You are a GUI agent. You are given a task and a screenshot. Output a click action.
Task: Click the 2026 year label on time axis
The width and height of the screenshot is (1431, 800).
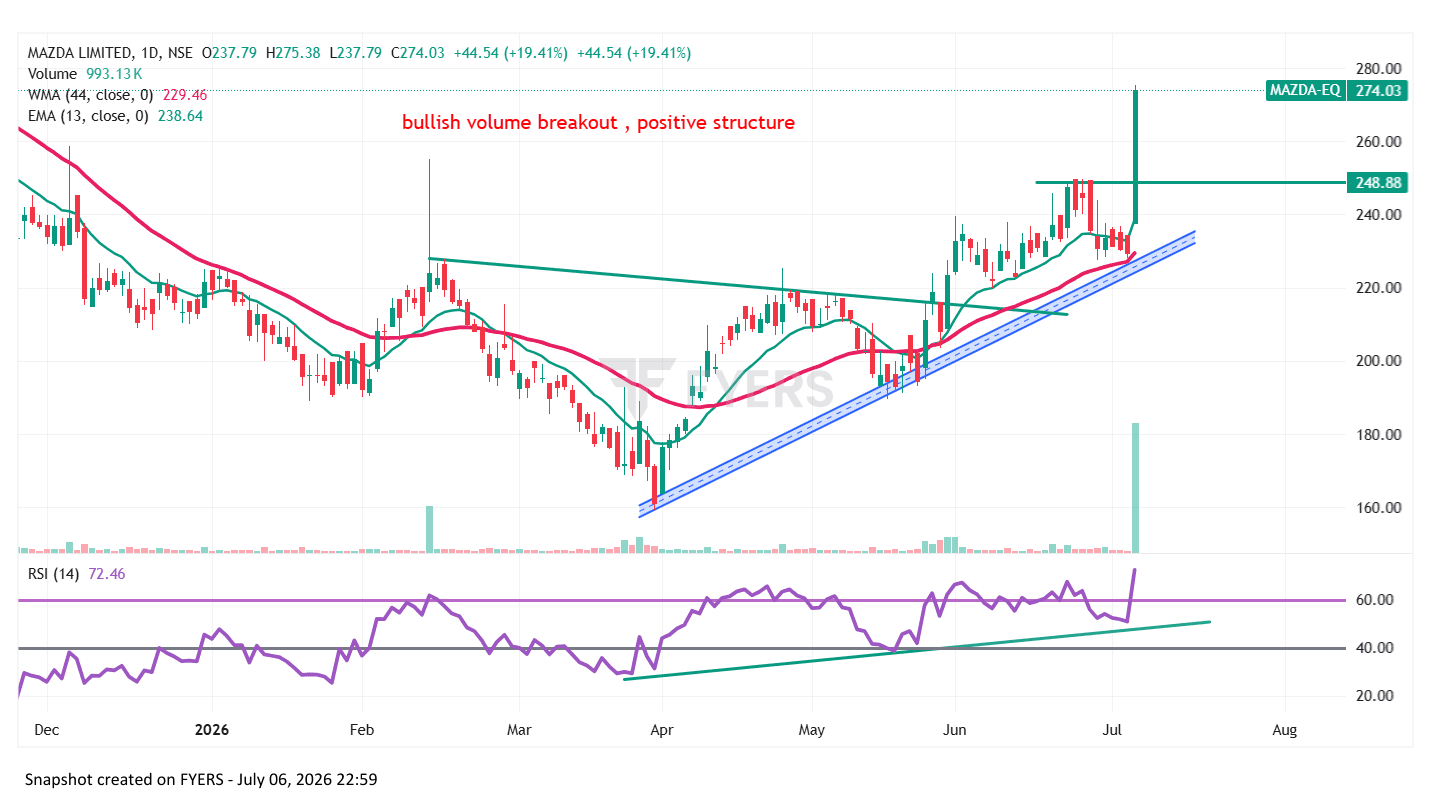click(212, 730)
